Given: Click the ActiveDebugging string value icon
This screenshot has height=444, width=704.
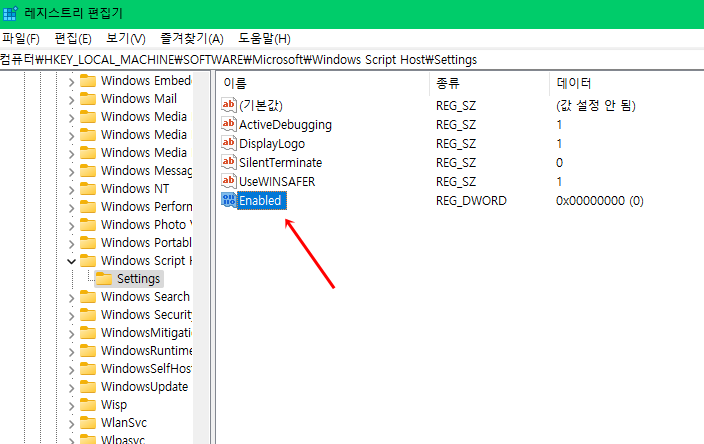Looking at the screenshot, I should (229, 125).
